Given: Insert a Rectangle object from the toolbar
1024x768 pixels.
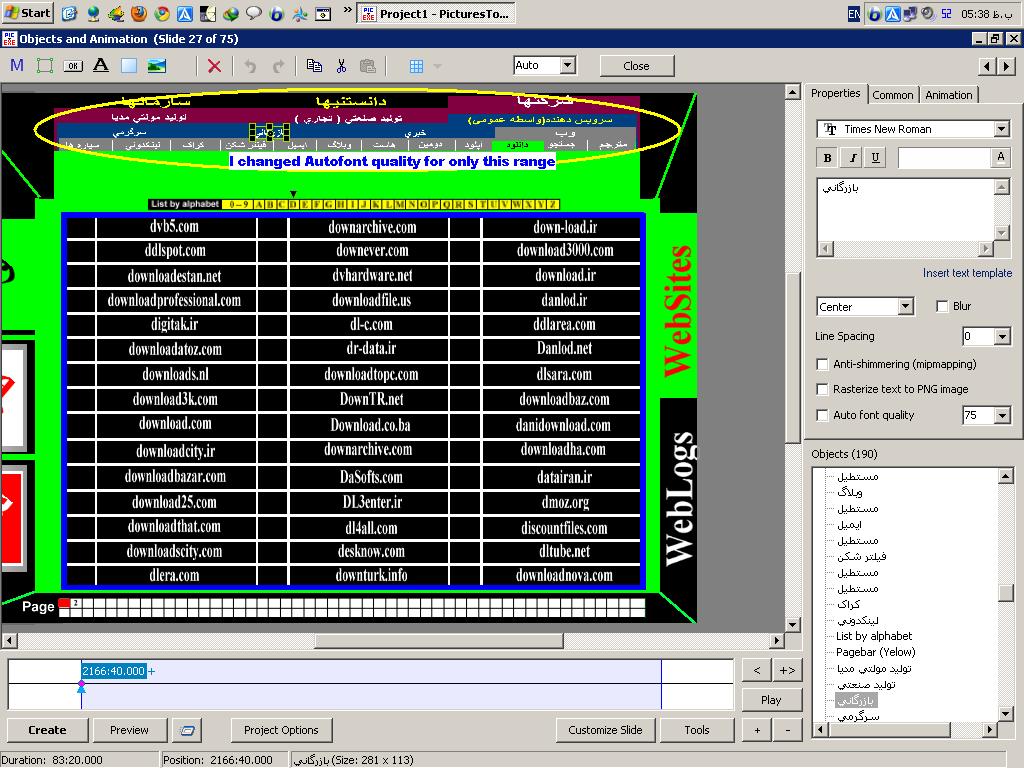Looking at the screenshot, I should coord(129,65).
